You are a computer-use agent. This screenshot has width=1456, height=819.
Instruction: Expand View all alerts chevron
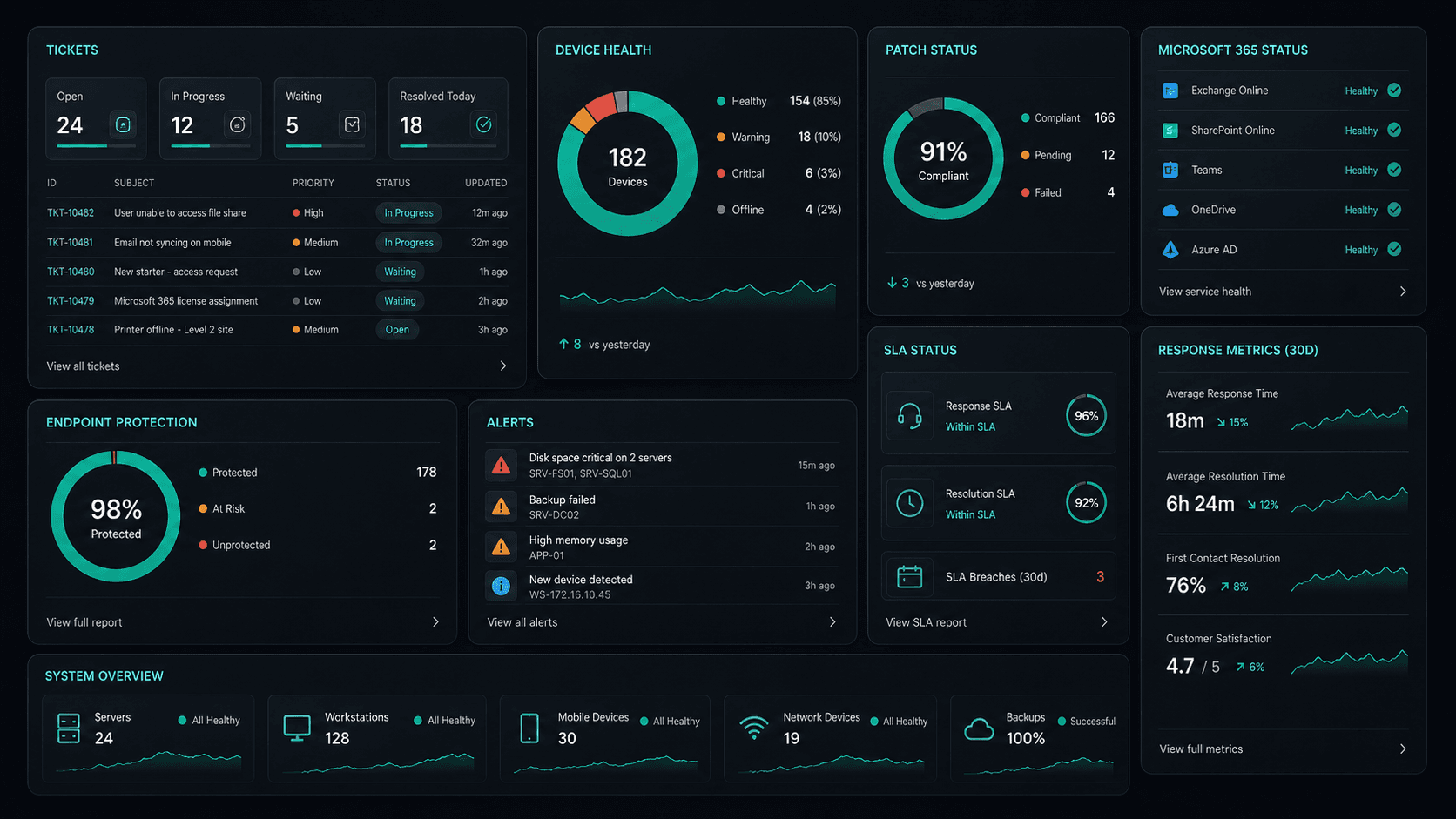(x=832, y=622)
